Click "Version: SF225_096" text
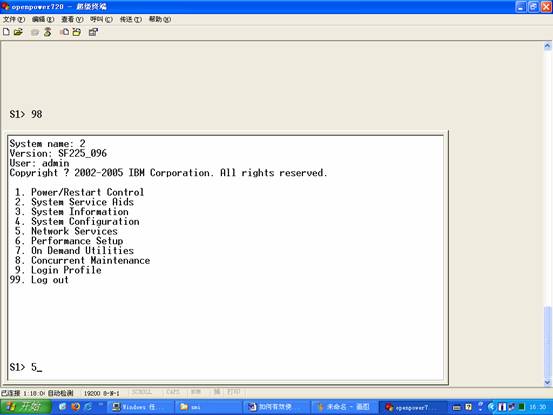 click(58, 153)
